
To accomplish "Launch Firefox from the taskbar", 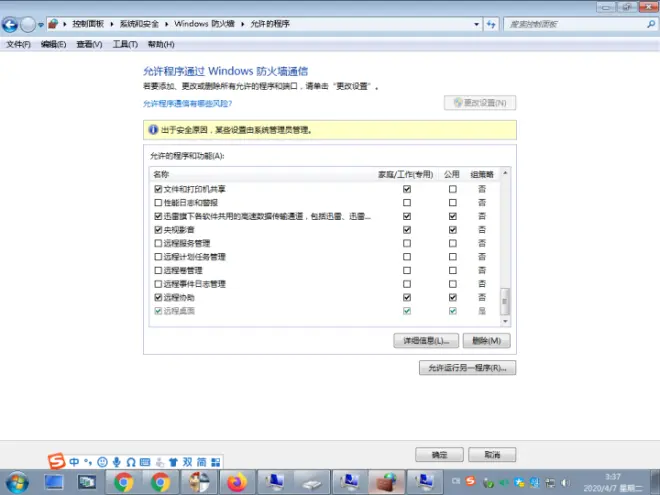I will tap(237, 482).
